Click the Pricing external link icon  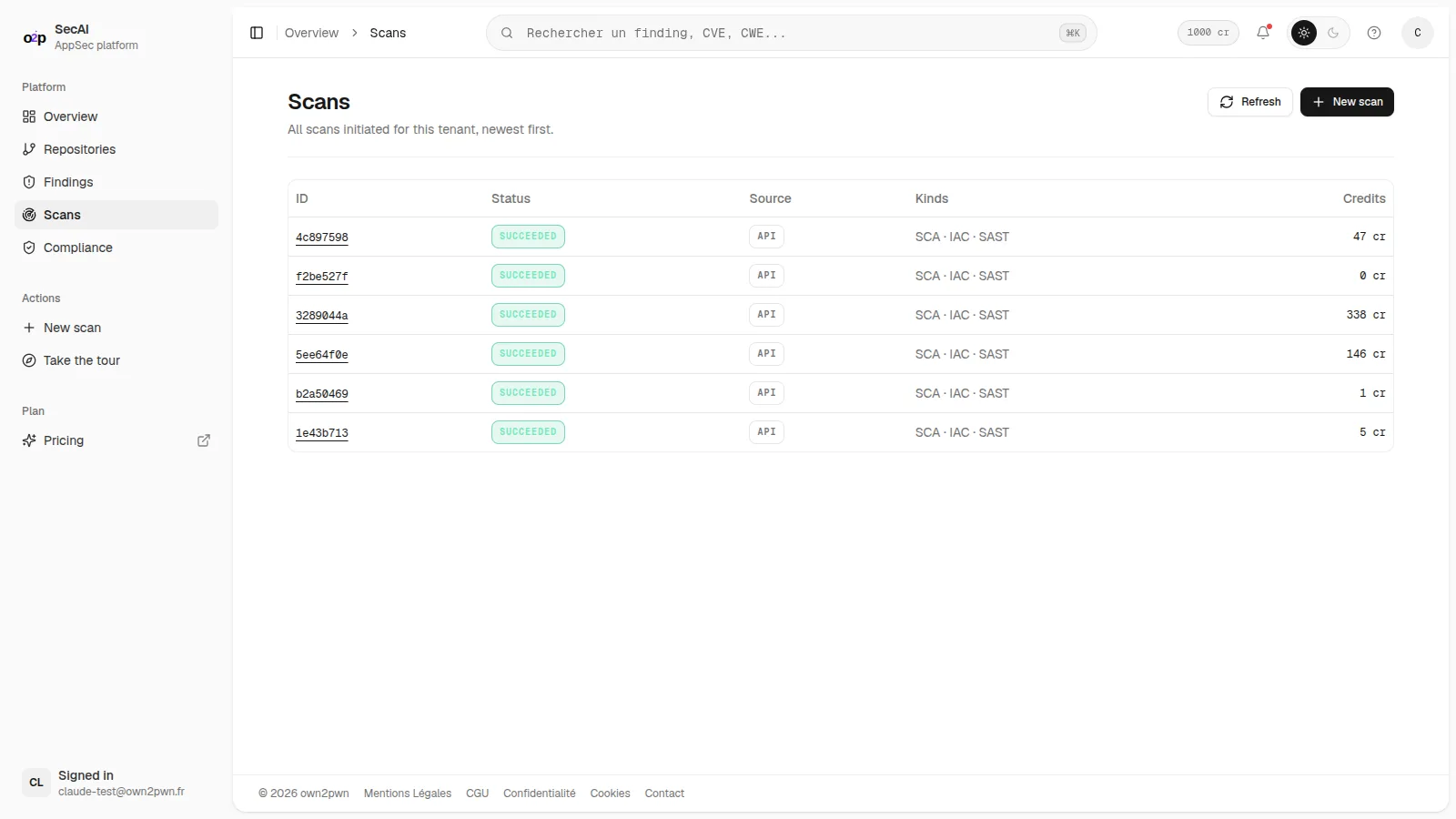pyautogui.click(x=204, y=440)
